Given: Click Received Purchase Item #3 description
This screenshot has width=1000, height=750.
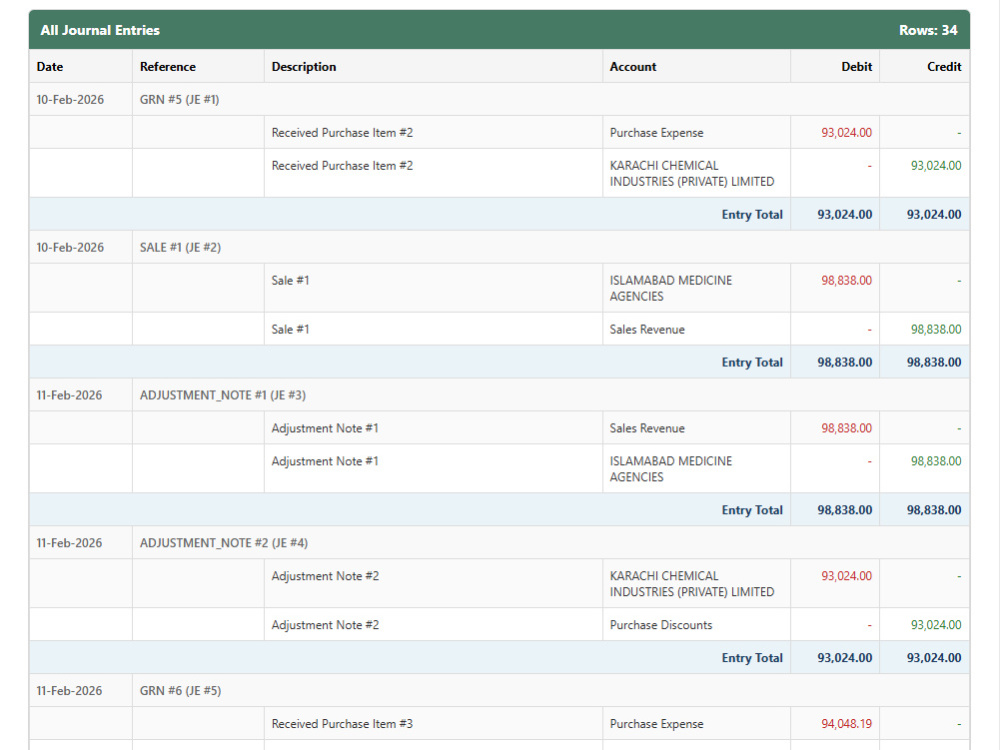Looking at the screenshot, I should [342, 724].
